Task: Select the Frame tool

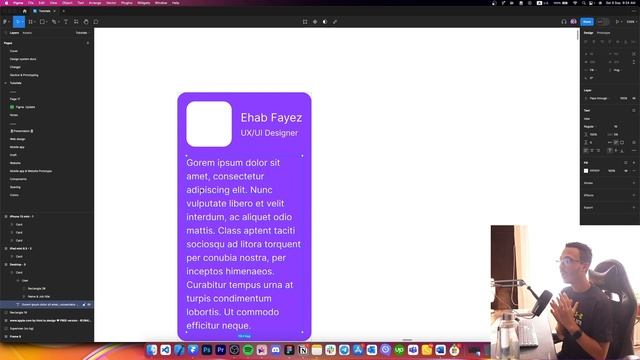Action: click(31, 22)
